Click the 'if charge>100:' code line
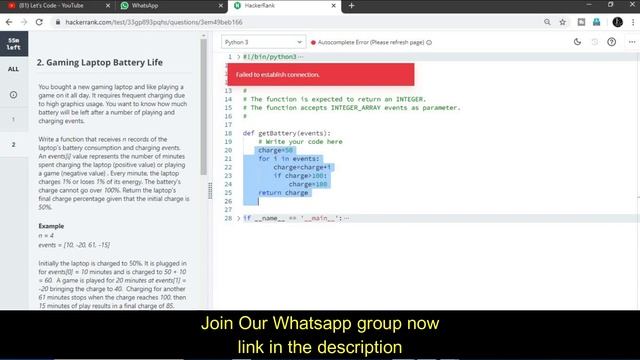Viewport: 640px width, 360px height. click(x=300, y=176)
